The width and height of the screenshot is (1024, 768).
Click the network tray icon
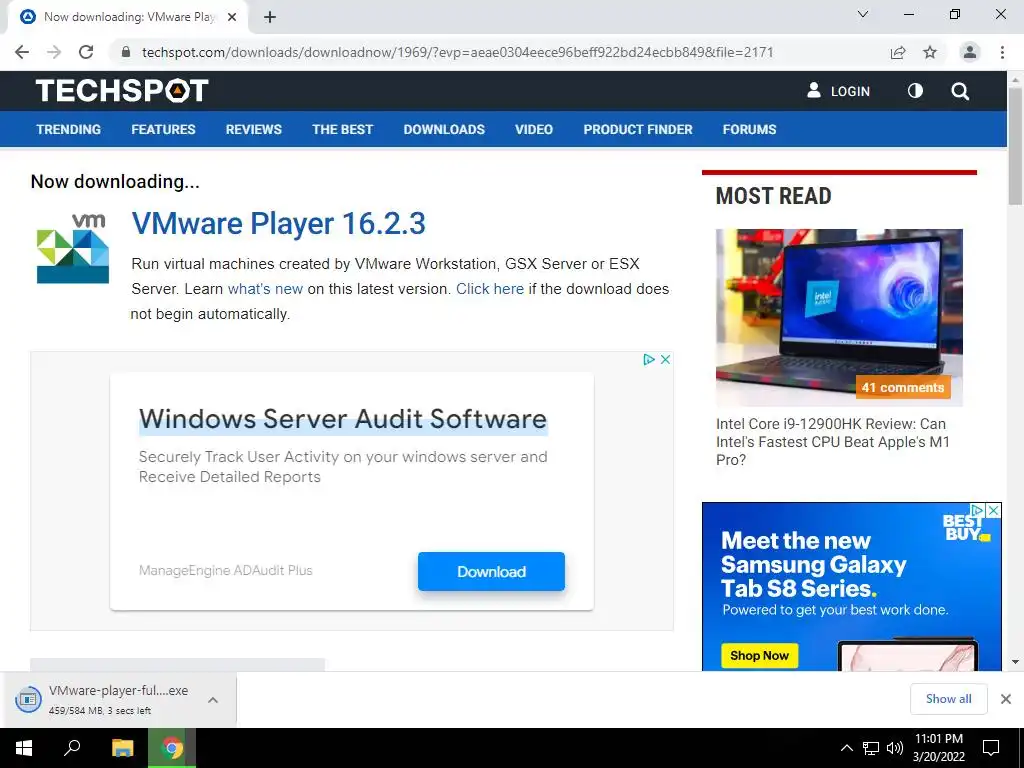tap(871, 748)
